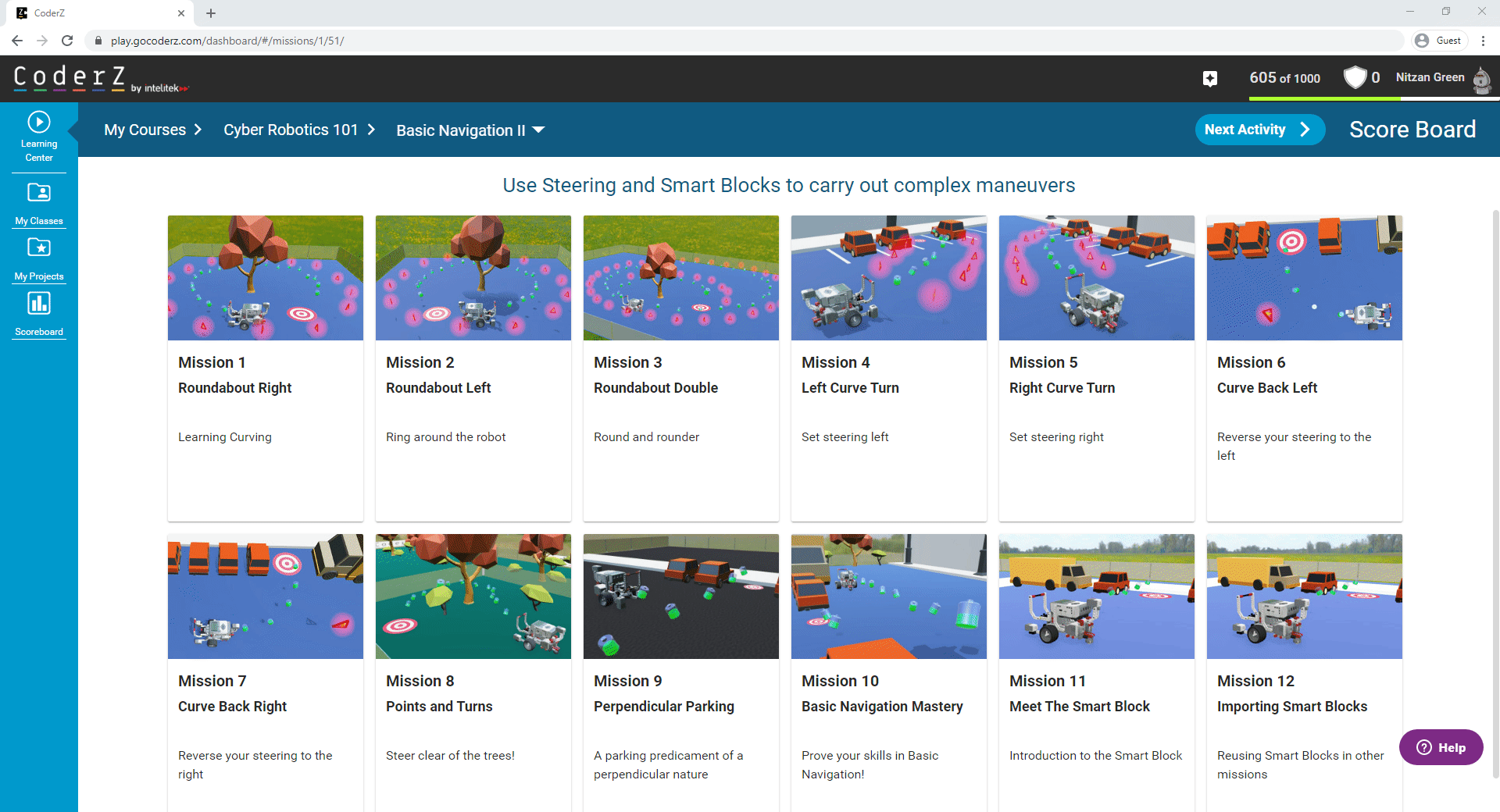This screenshot has width=1500, height=812.
Task: Navigate to My Courses breadcrumb
Action: (145, 130)
